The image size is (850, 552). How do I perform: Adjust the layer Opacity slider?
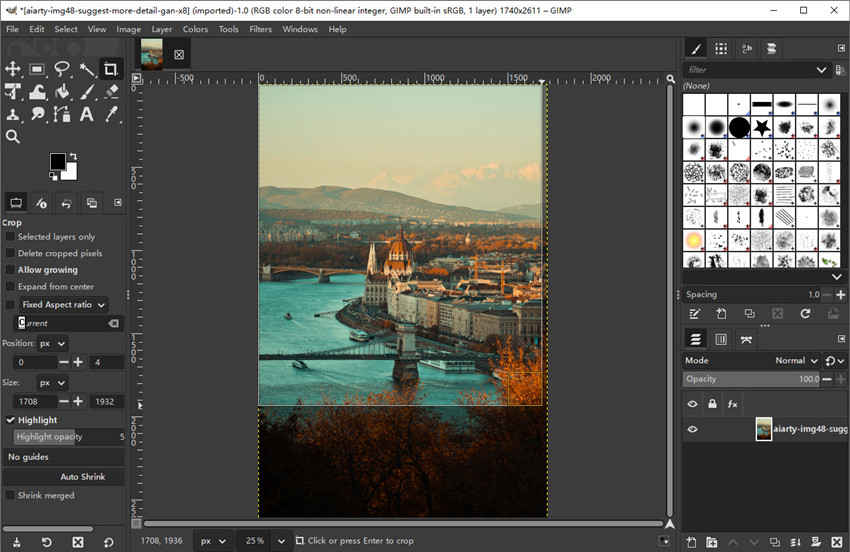click(x=752, y=379)
